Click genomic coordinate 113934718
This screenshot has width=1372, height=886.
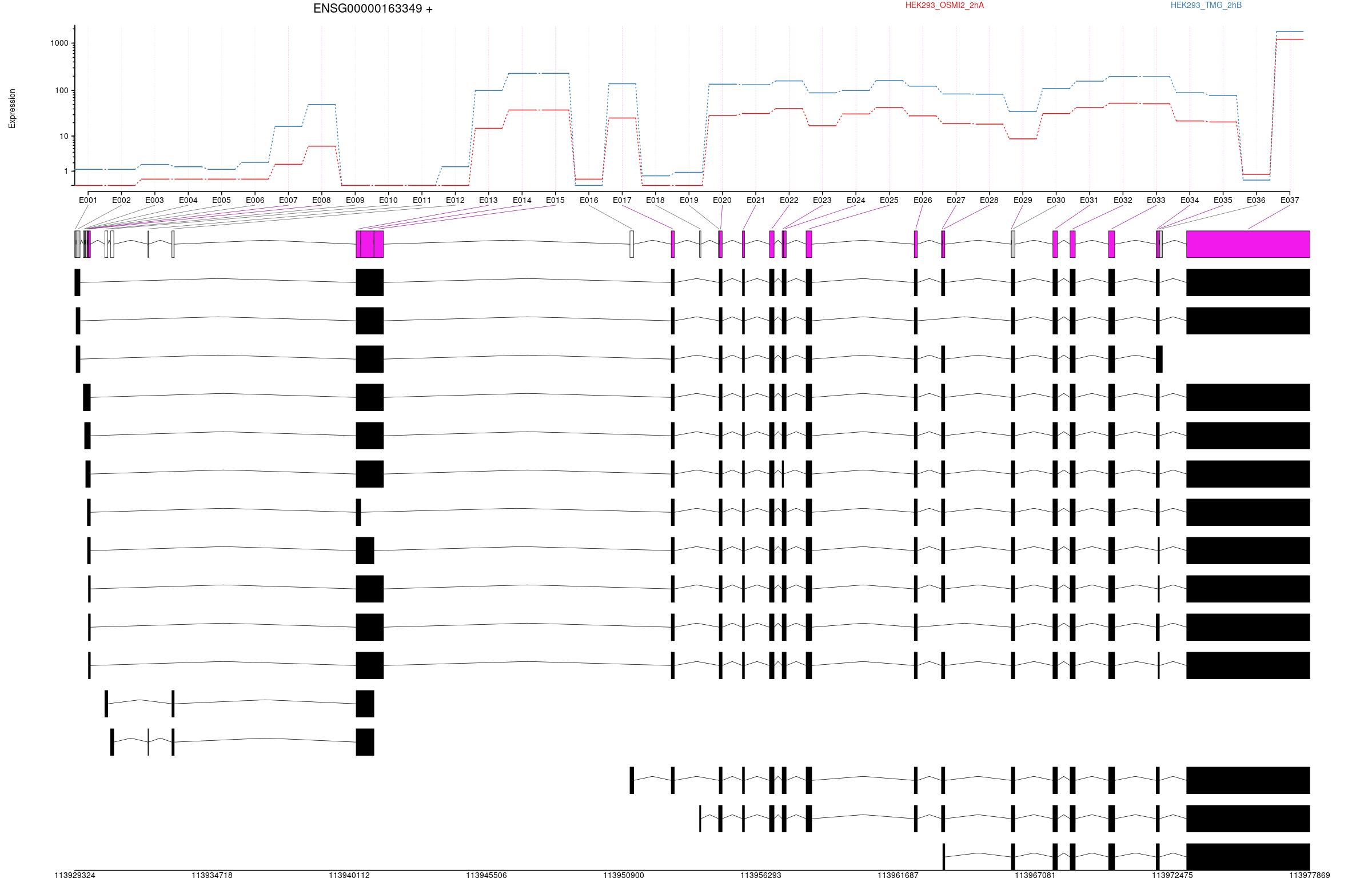pos(212,875)
